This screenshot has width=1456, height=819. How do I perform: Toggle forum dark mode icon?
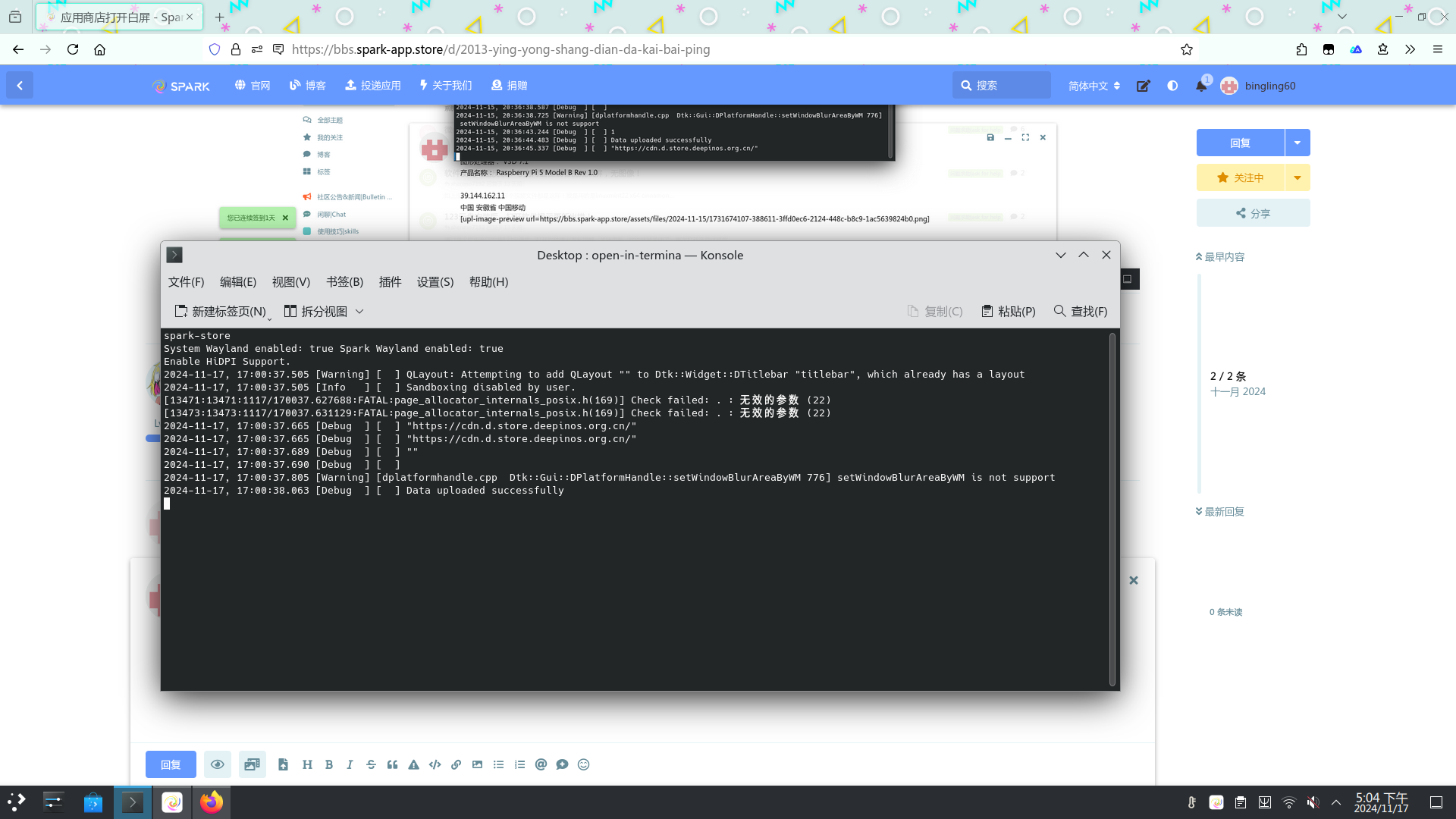pyautogui.click(x=1172, y=86)
